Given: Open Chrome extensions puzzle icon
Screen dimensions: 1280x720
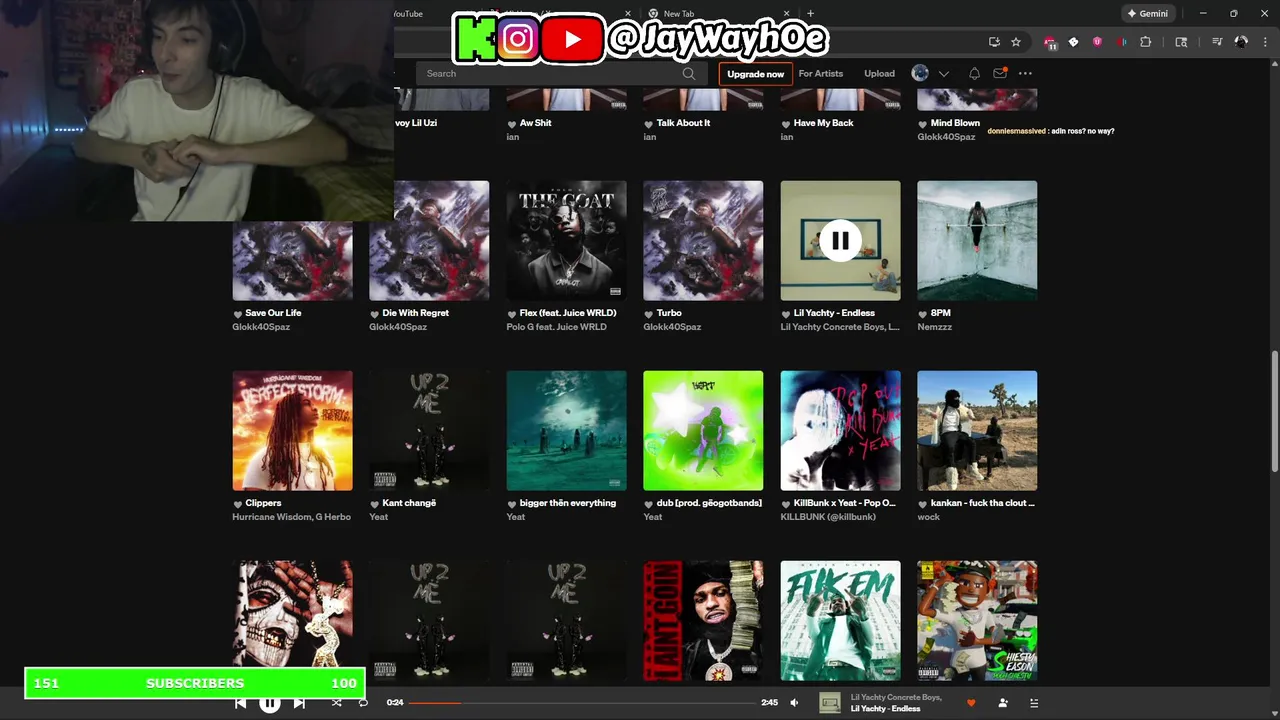Looking at the screenshot, I should 1146,42.
